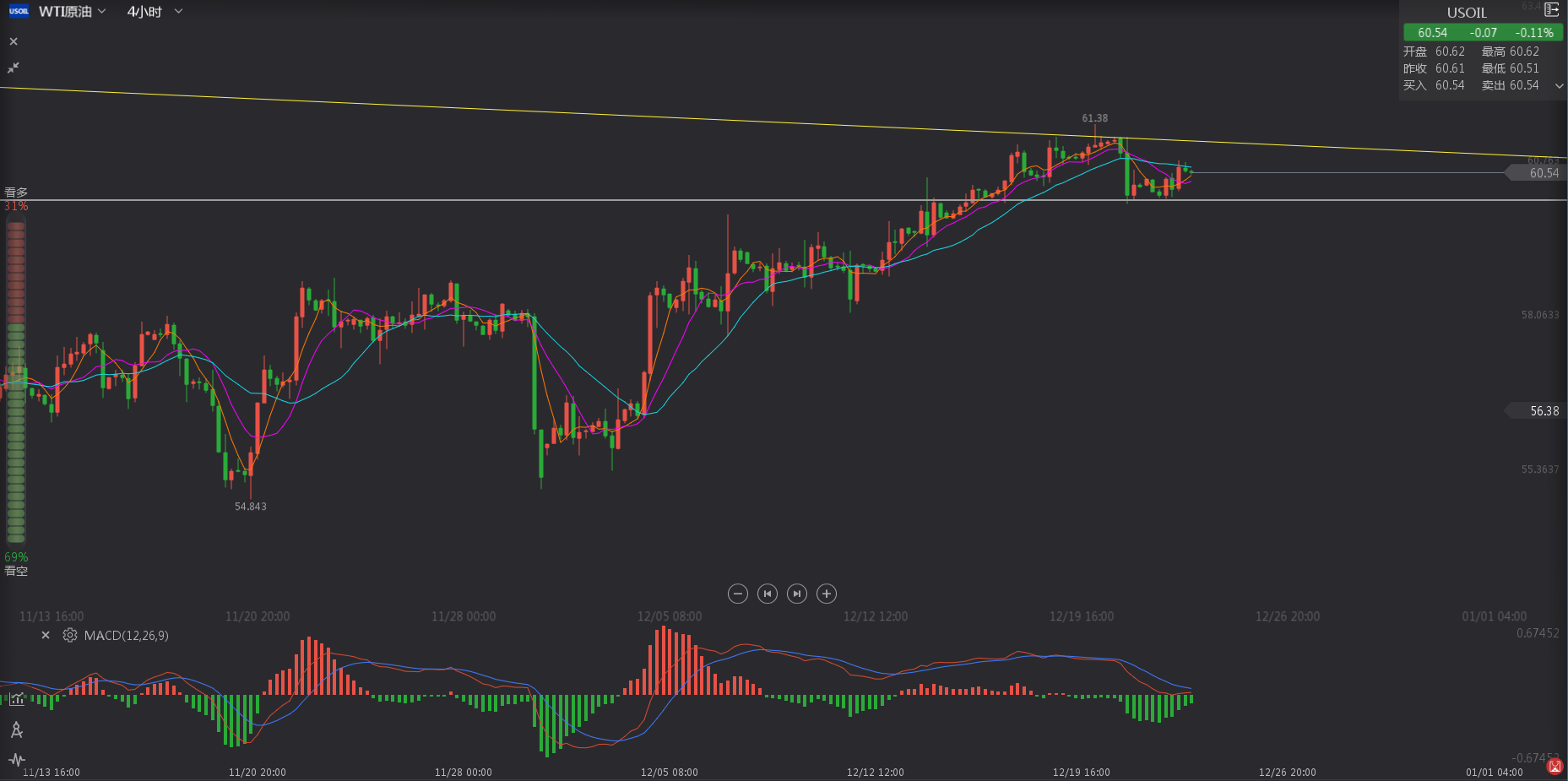
Task: Zoom in the chart with plus button
Action: (x=827, y=594)
